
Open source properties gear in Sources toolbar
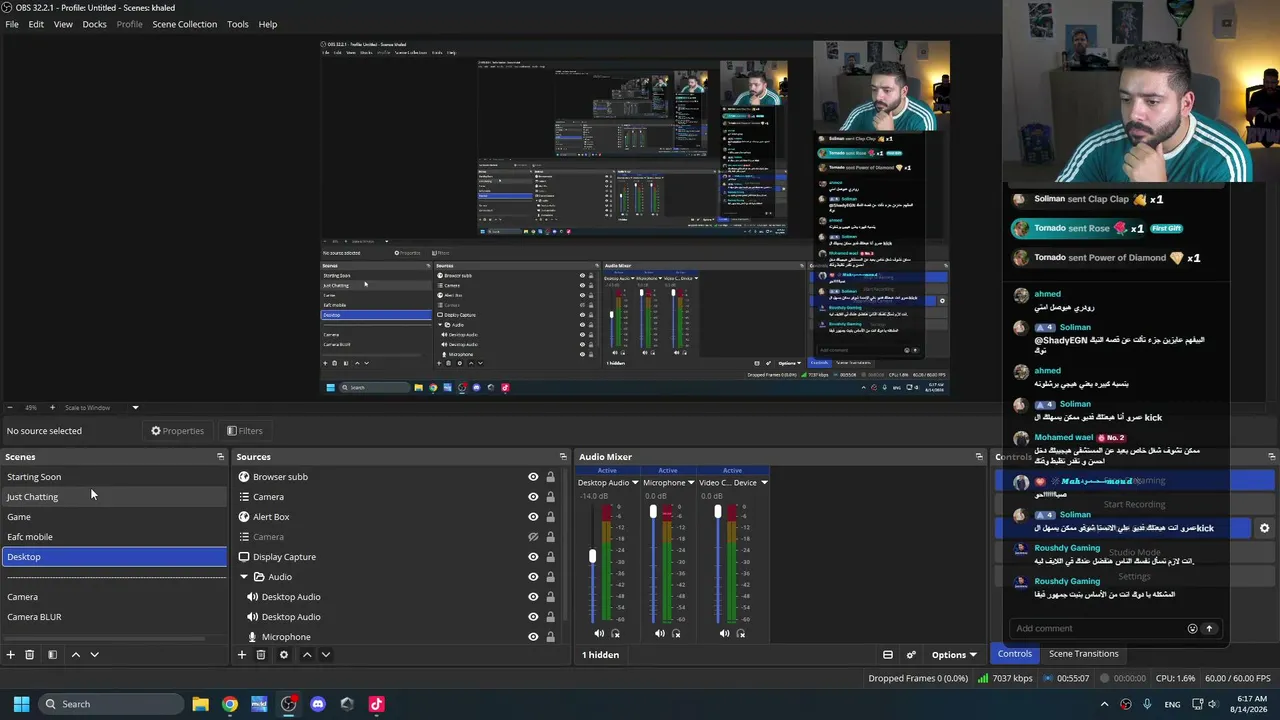[284, 655]
